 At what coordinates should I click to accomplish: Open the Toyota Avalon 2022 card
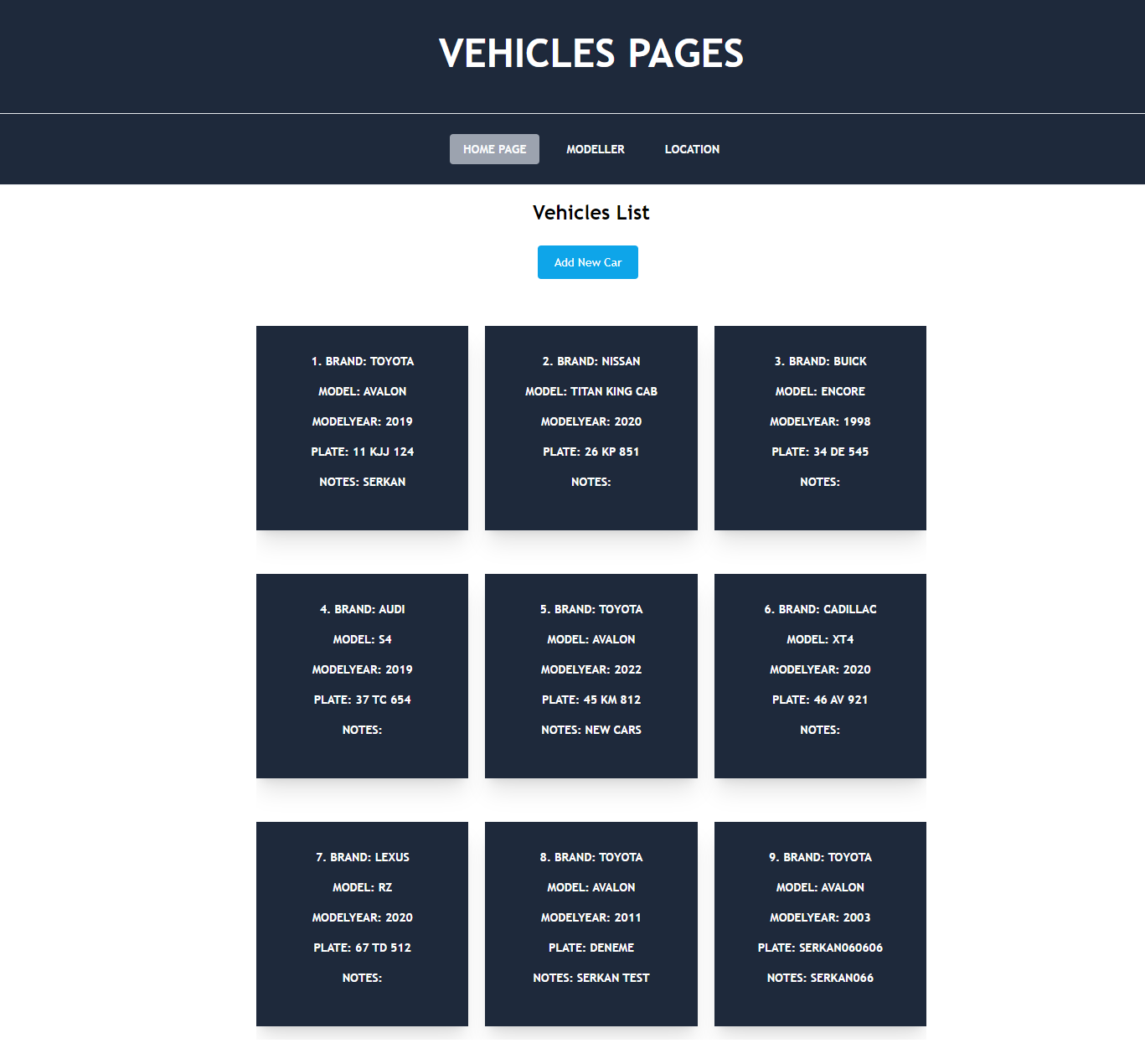click(x=591, y=675)
